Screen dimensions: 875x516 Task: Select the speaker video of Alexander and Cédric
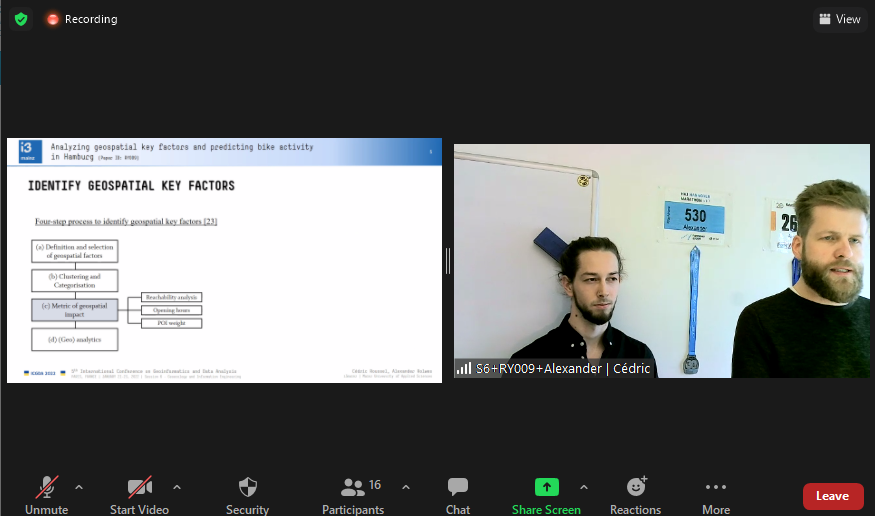click(662, 261)
